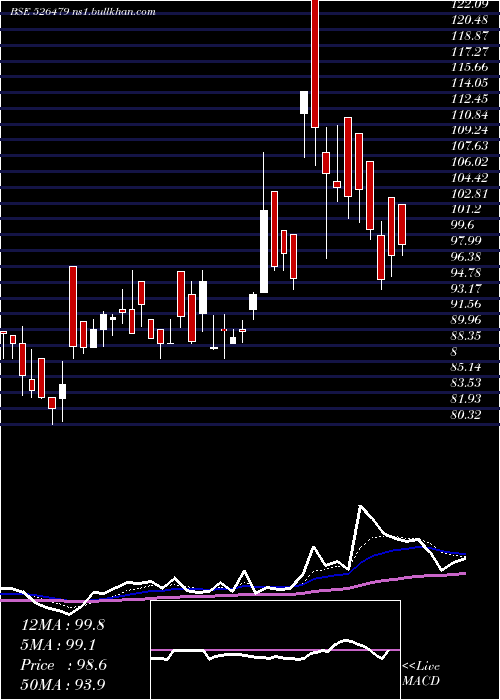
Task: Click the large white candlestick near 101.2 level
Action: pos(264,251)
